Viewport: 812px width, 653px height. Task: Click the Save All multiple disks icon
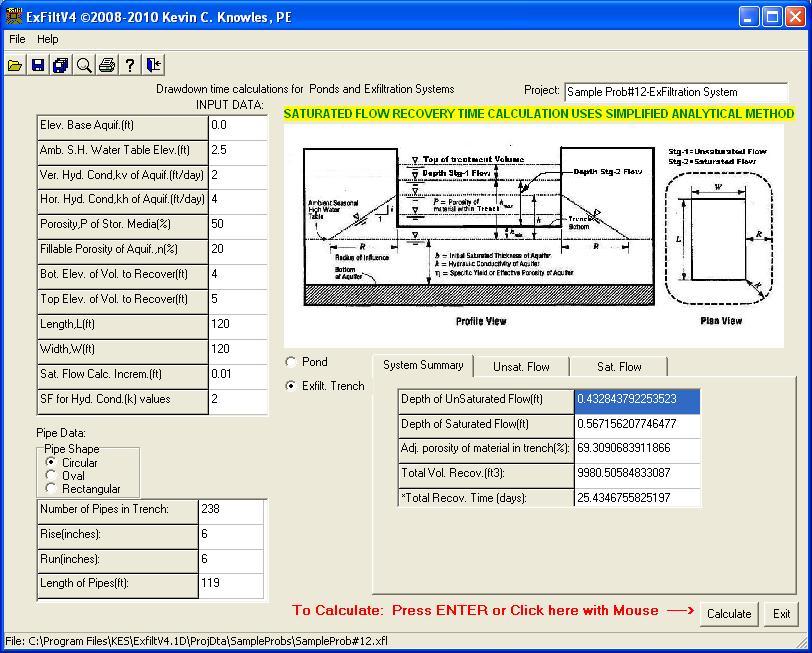point(61,65)
